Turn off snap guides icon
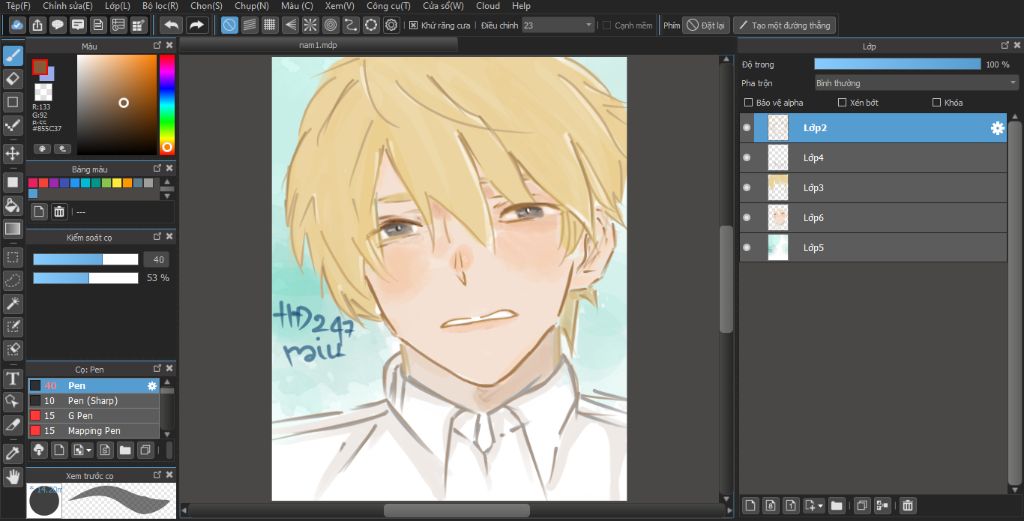Screen dimensions: 1024x521 [x=229, y=25]
